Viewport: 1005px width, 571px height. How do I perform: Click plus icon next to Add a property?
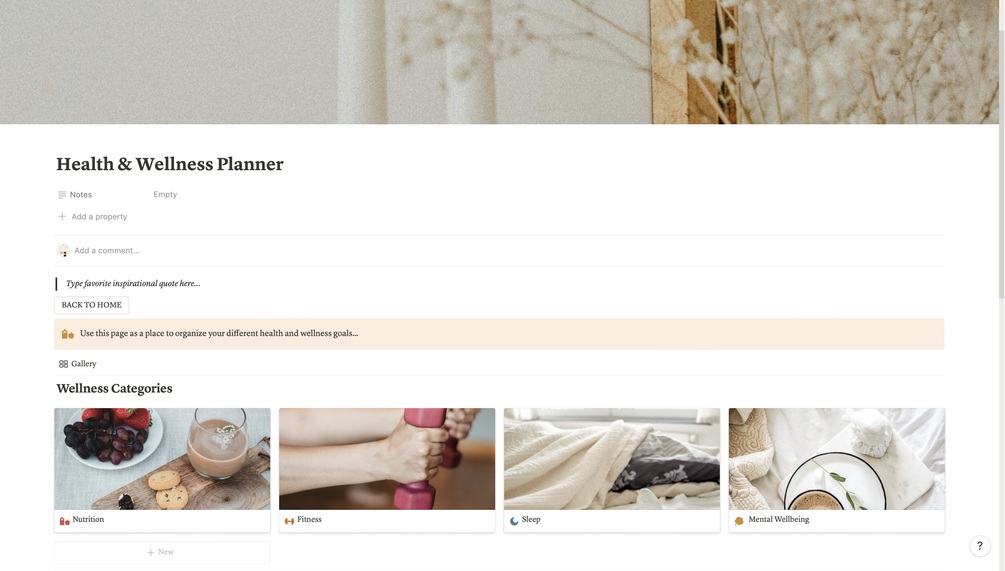(62, 217)
